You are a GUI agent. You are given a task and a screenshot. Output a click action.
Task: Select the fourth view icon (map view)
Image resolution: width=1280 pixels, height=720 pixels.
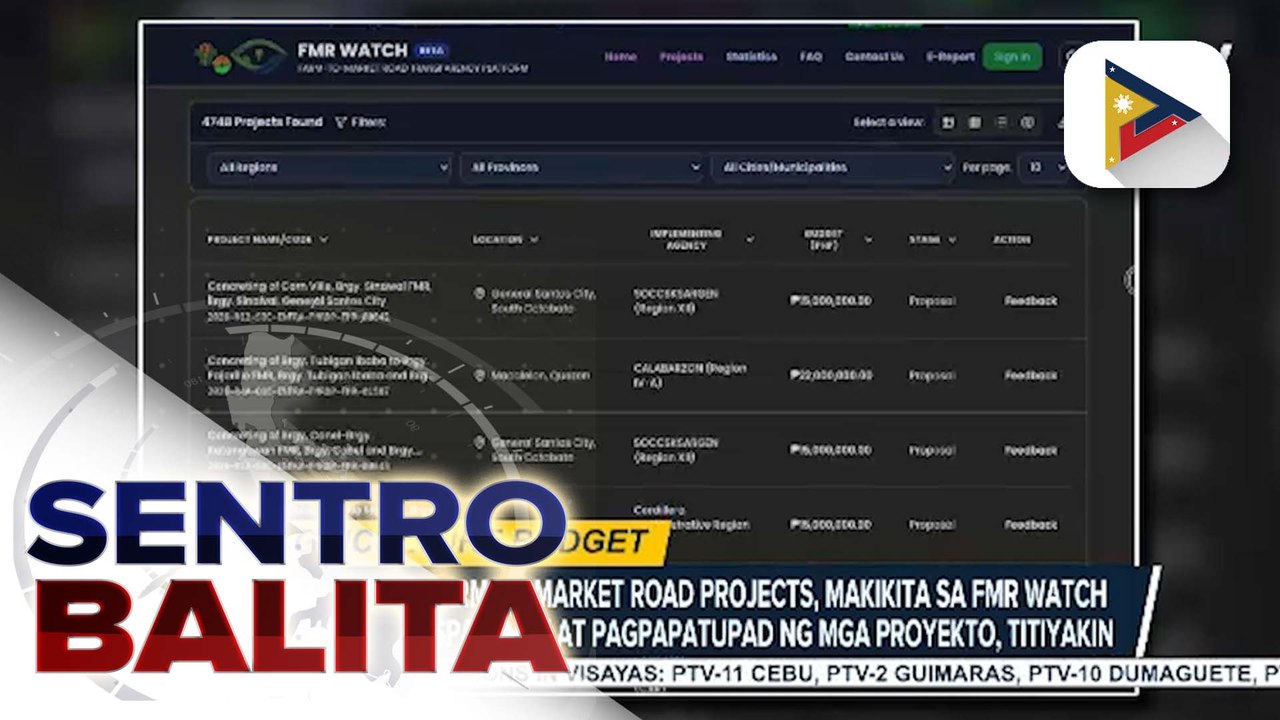1027,122
